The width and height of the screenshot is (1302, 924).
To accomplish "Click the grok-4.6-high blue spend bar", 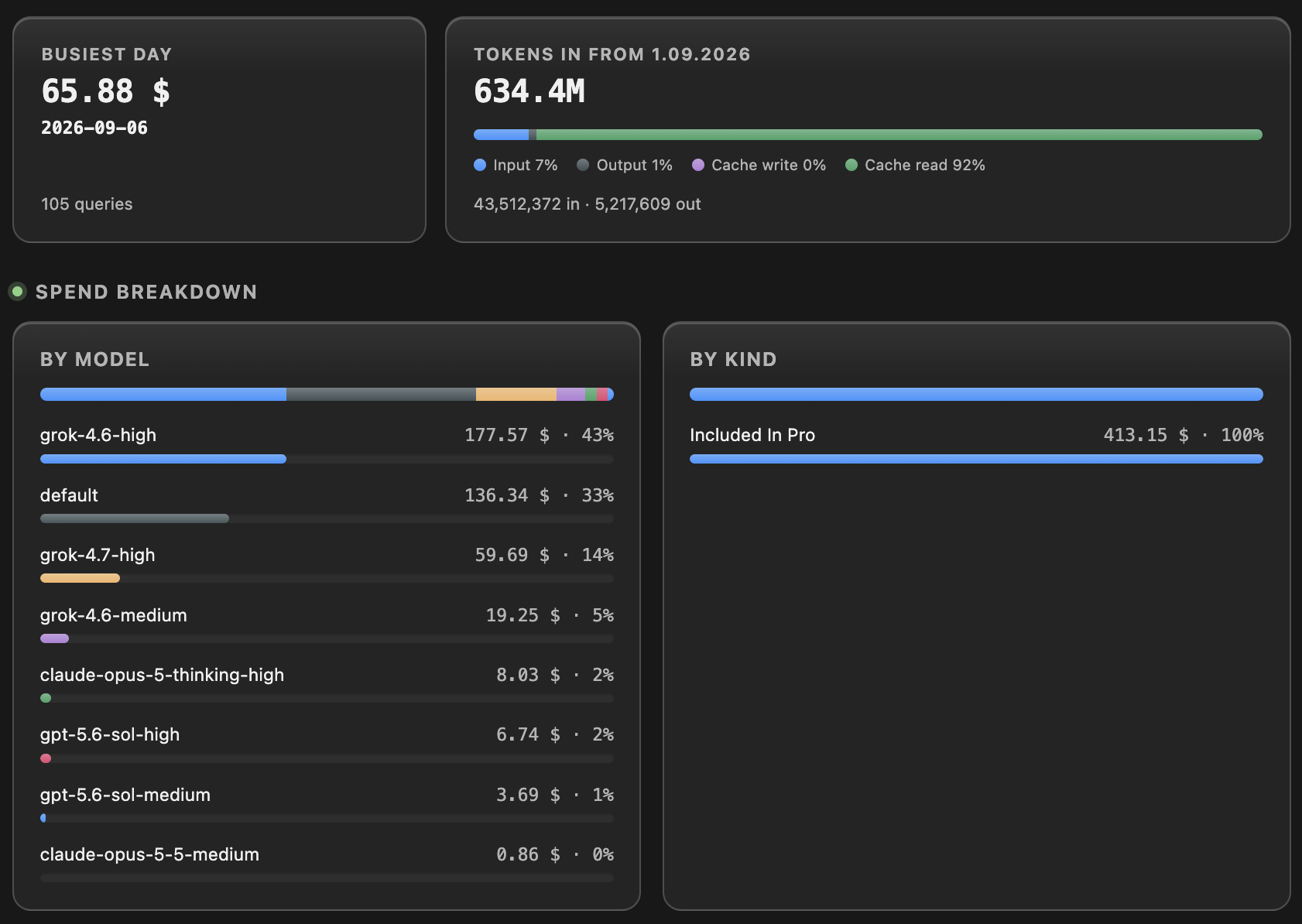I will pyautogui.click(x=163, y=459).
